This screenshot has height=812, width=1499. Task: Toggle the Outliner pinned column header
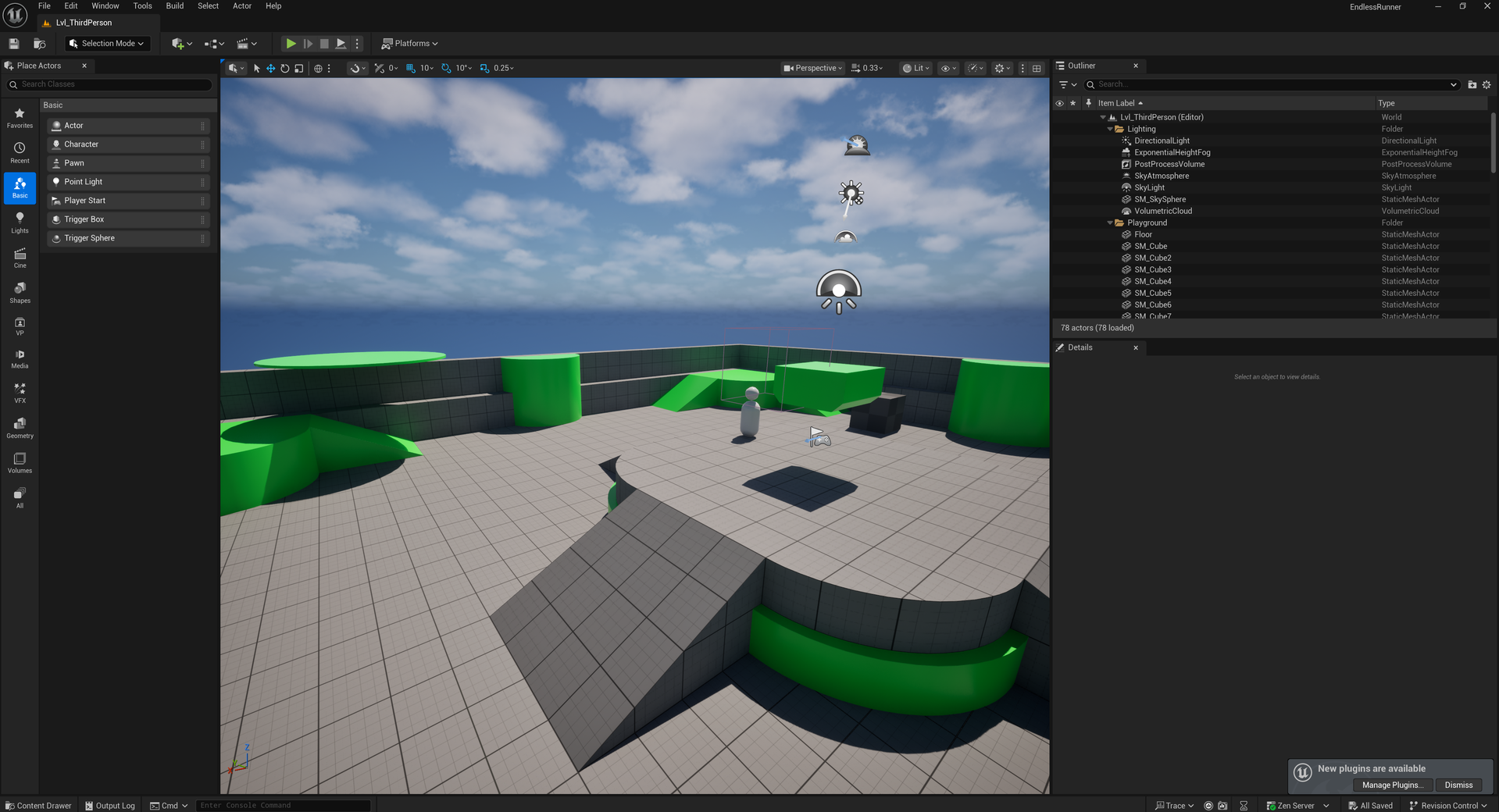click(1088, 103)
